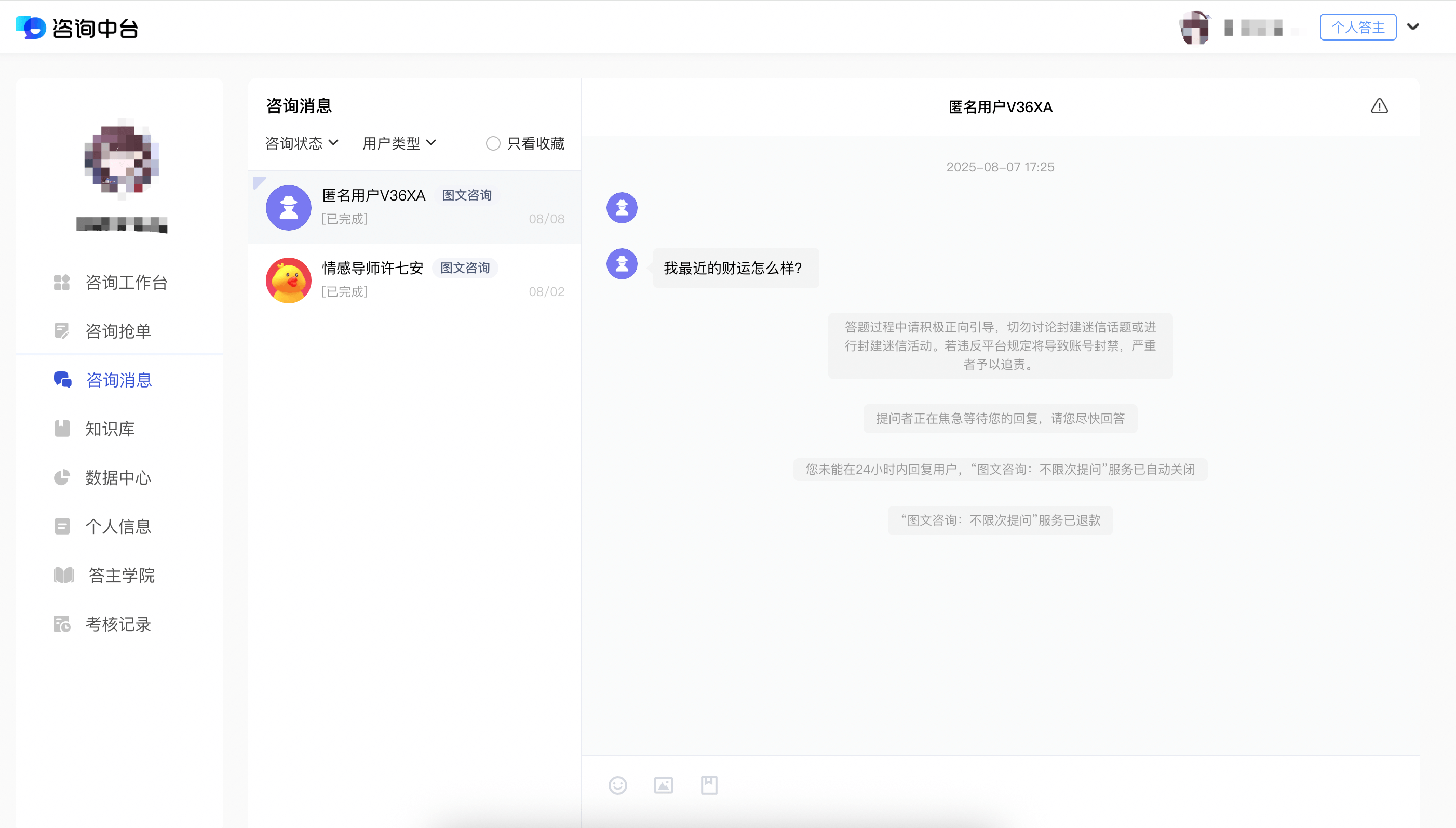Image resolution: width=1456 pixels, height=828 pixels.
Task: Toggle the 只看收藏 radio button
Action: [493, 143]
